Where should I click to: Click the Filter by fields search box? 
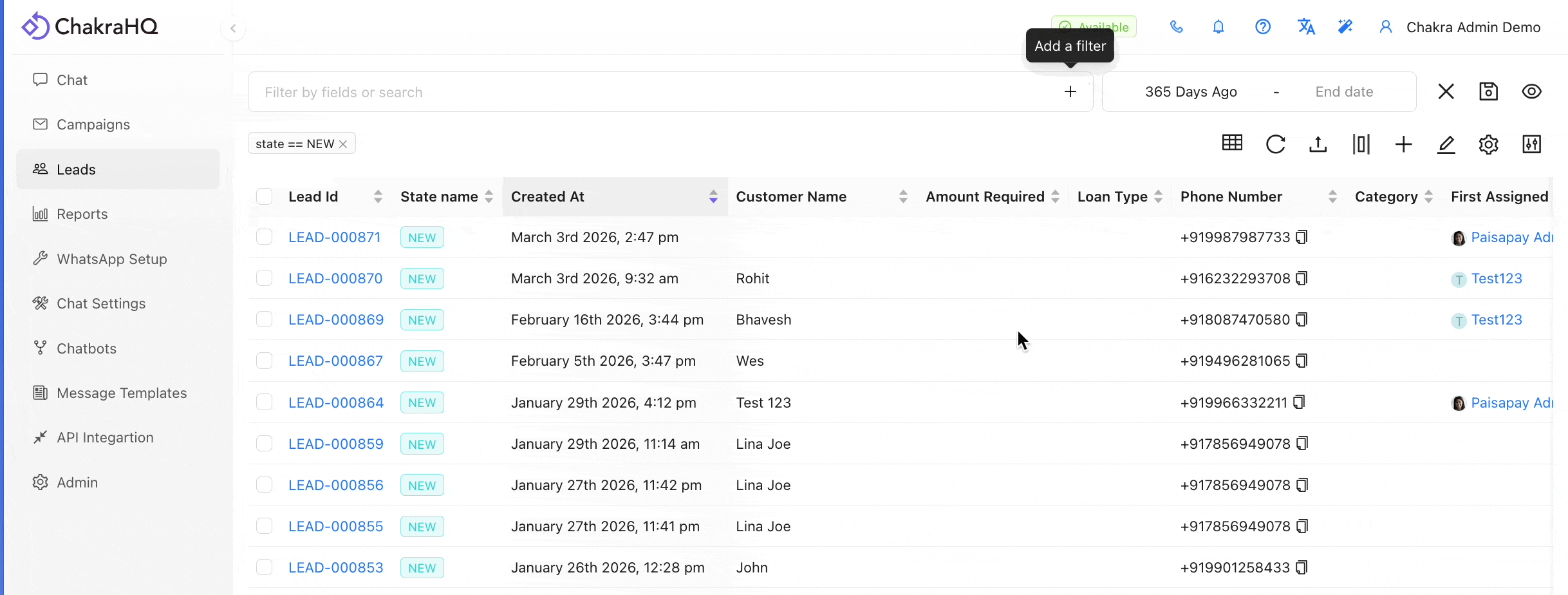pos(644,92)
